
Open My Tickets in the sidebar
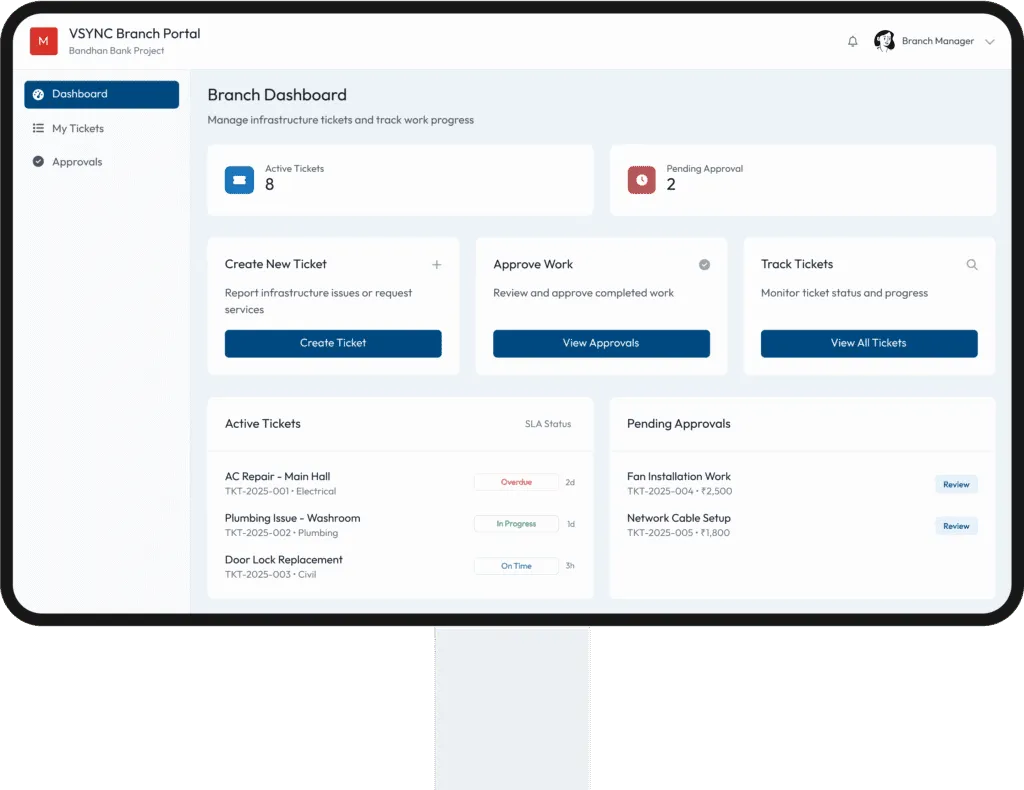coord(78,128)
